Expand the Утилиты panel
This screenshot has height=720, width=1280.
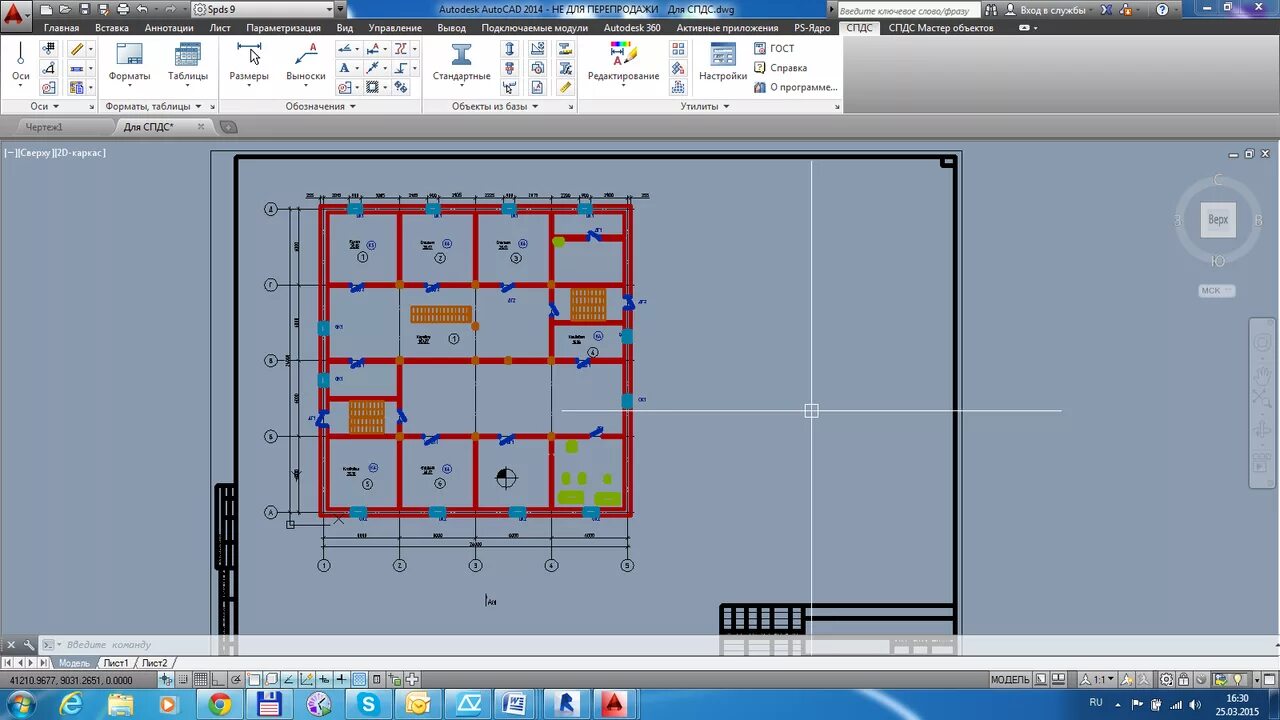(705, 106)
